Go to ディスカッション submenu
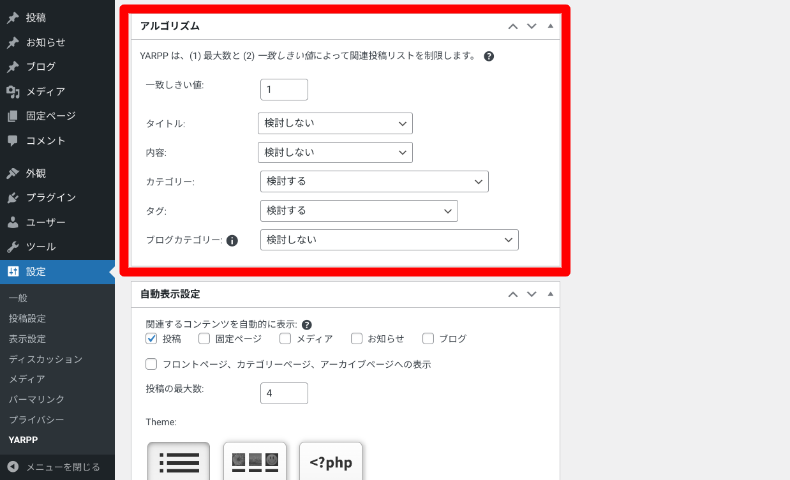 (x=45, y=359)
